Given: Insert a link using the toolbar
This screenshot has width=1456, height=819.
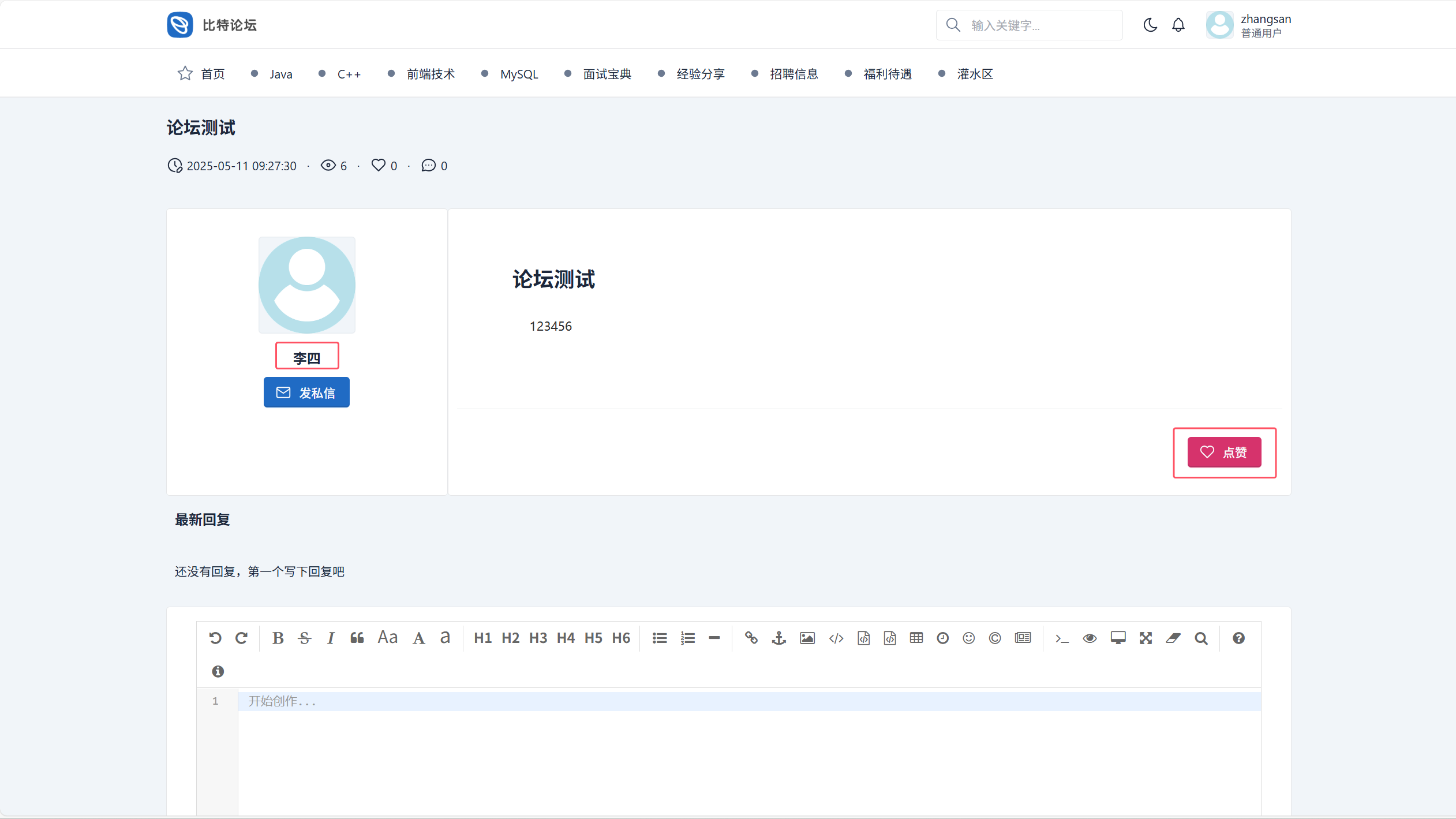Looking at the screenshot, I should [x=751, y=638].
